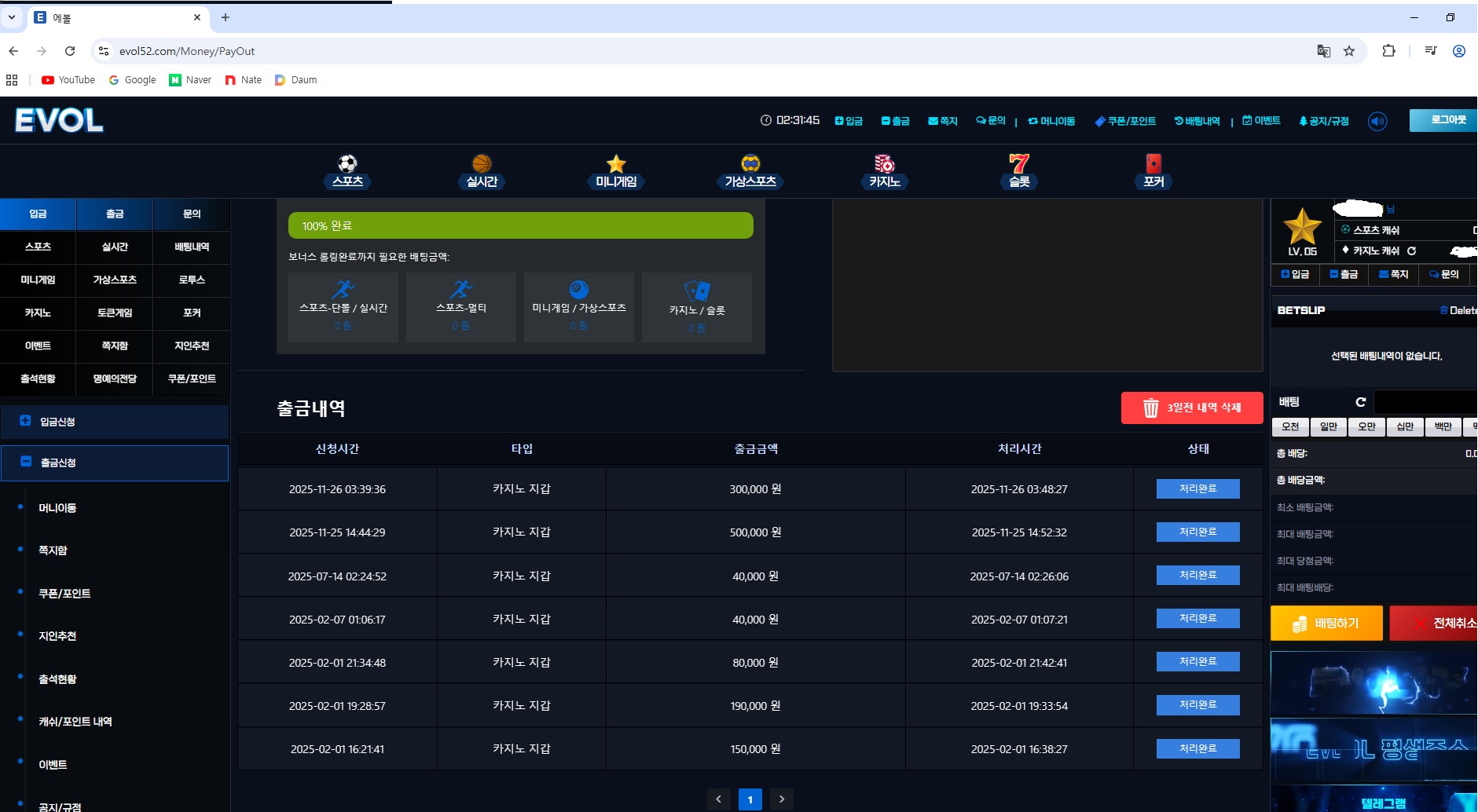Refresh the casino cash balance
The height and width of the screenshot is (812, 1478).
pos(1411,251)
